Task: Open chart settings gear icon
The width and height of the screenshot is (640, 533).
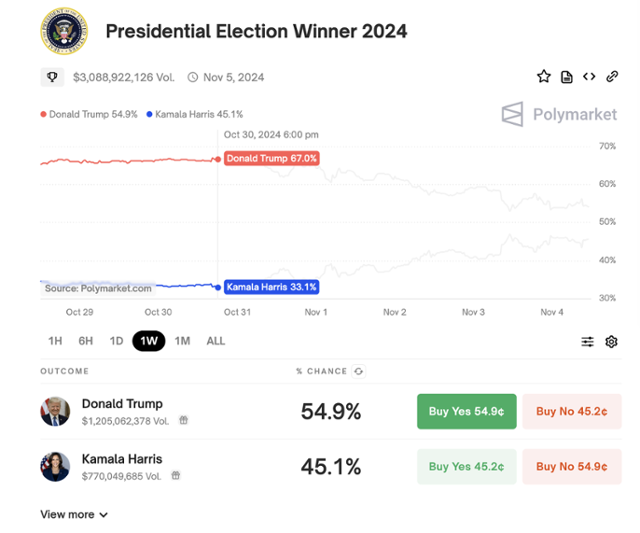Action: [612, 342]
